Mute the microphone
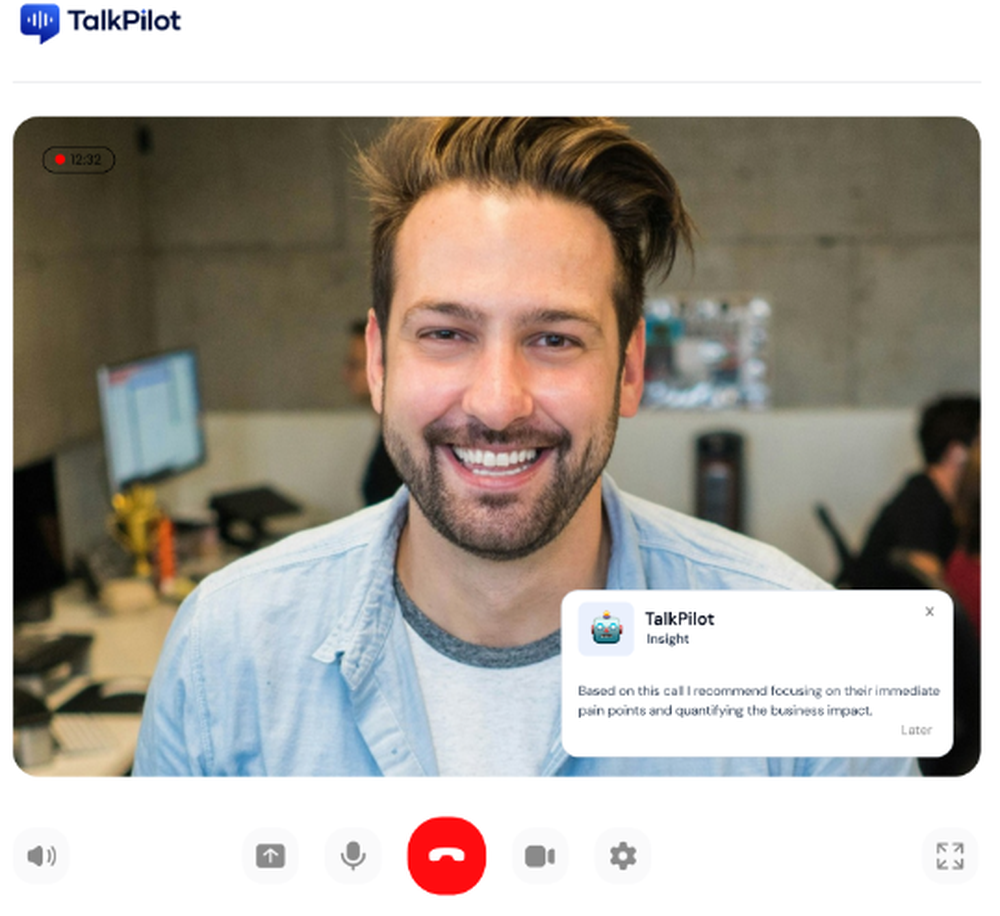This screenshot has height=916, width=1000. pos(353,856)
